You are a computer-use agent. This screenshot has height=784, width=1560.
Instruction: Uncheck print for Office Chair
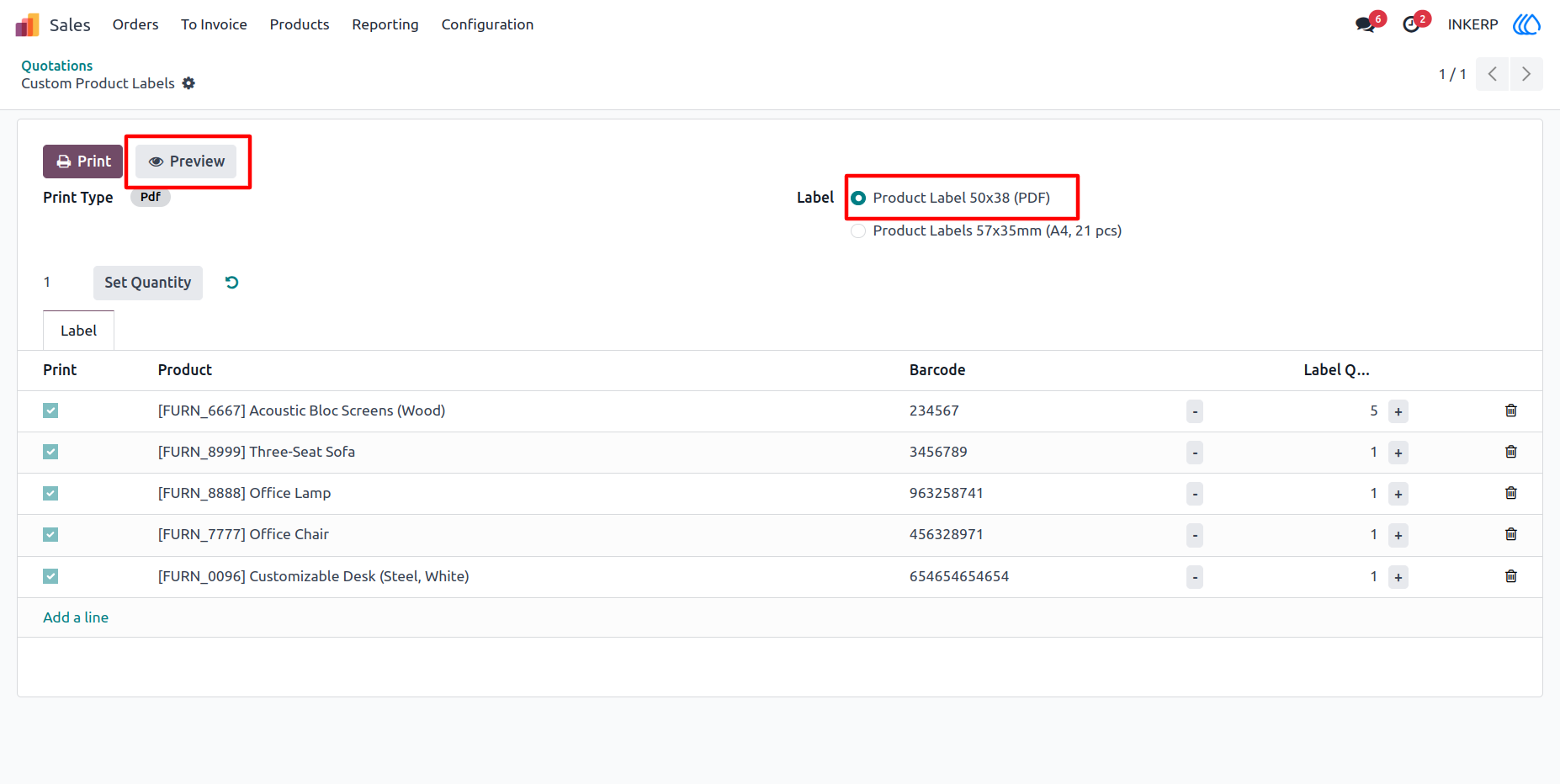[50, 534]
